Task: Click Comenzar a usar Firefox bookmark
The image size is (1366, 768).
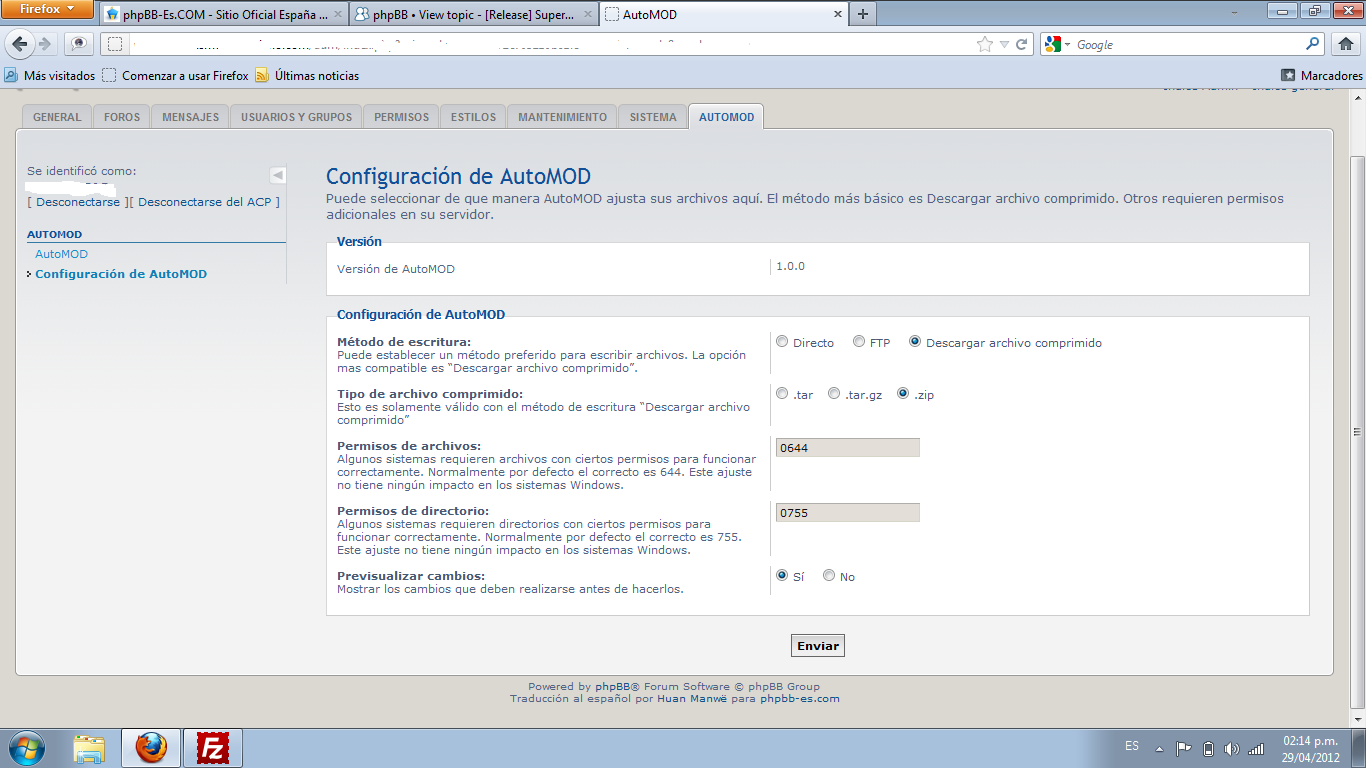Action: (175, 75)
